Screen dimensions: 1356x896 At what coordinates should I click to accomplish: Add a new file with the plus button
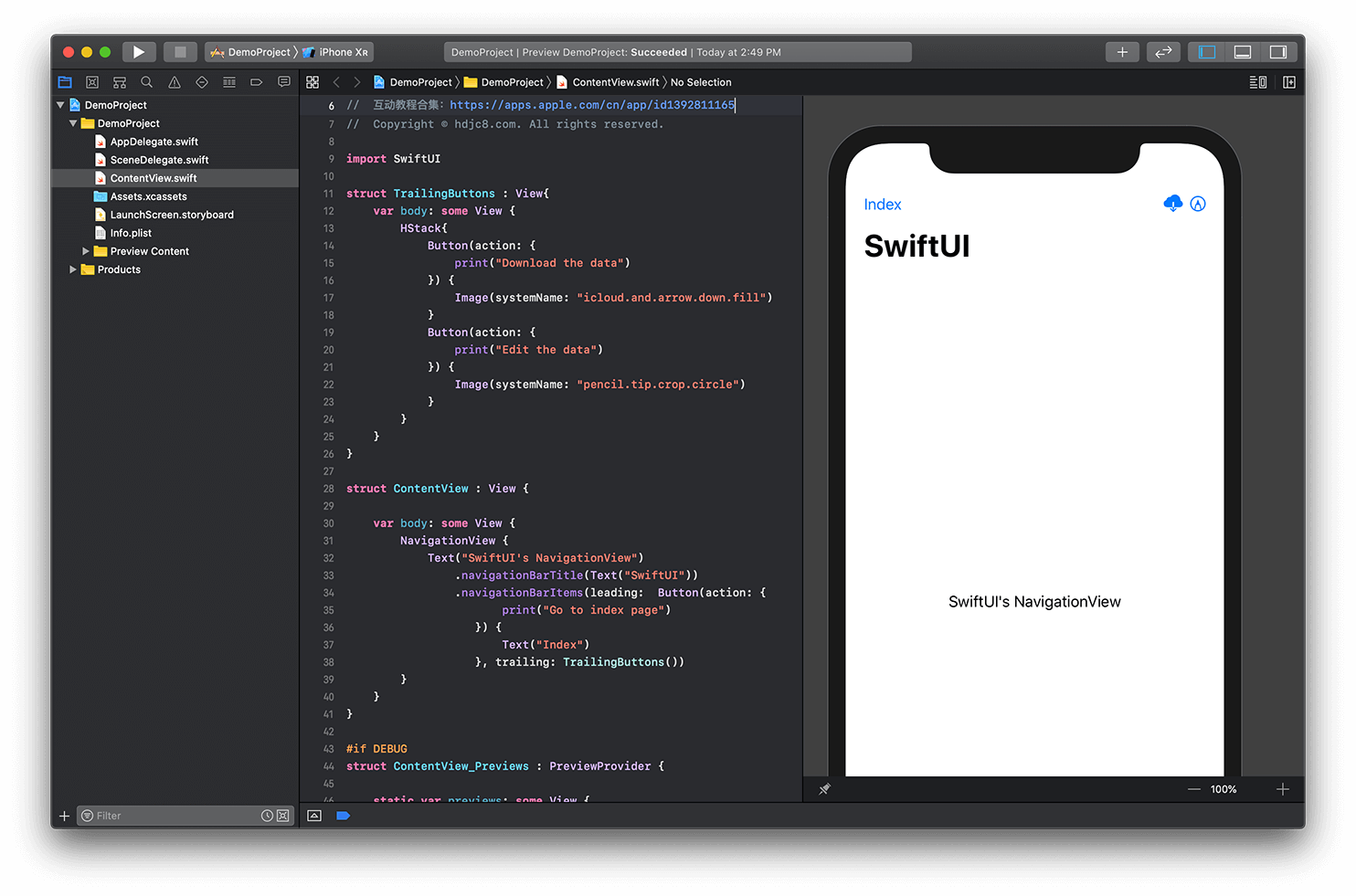(64, 816)
